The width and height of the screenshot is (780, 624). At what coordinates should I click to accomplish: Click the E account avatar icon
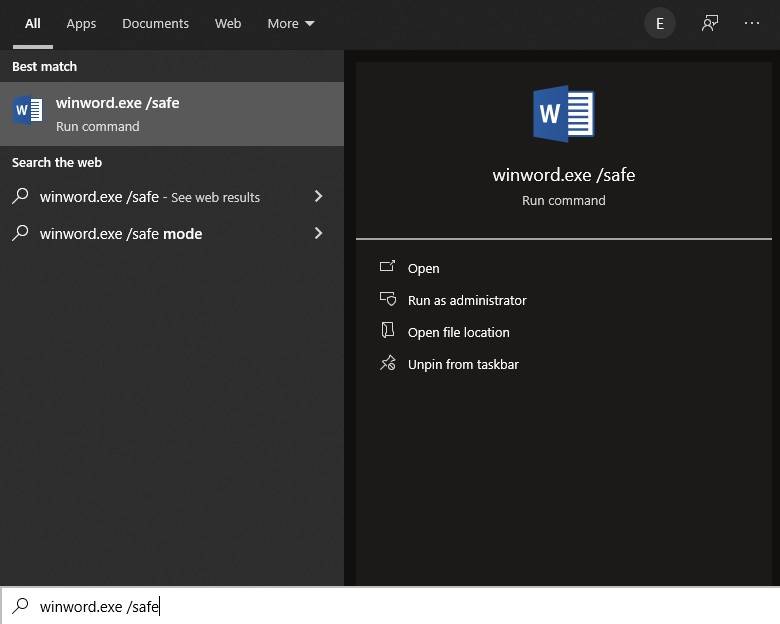tap(659, 23)
